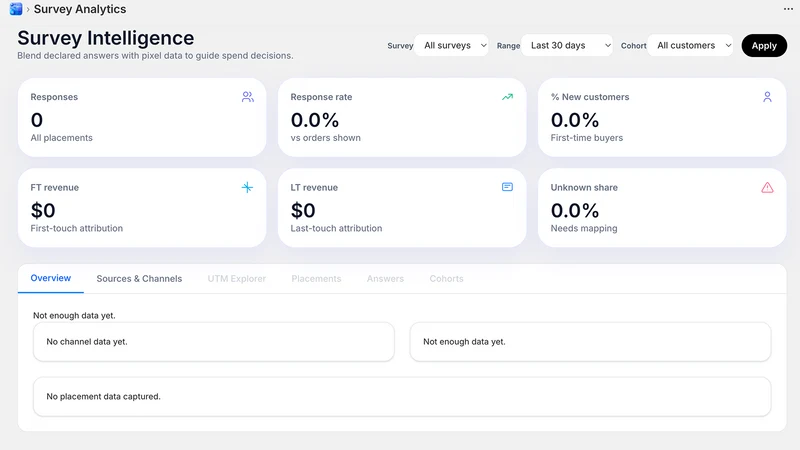Viewport: 800px width, 450px height.
Task: Click the FT revenue $0 value
Action: point(43,211)
